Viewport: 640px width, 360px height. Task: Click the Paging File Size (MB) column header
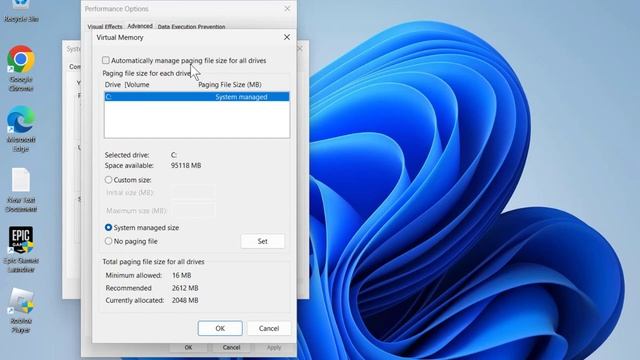(x=230, y=84)
